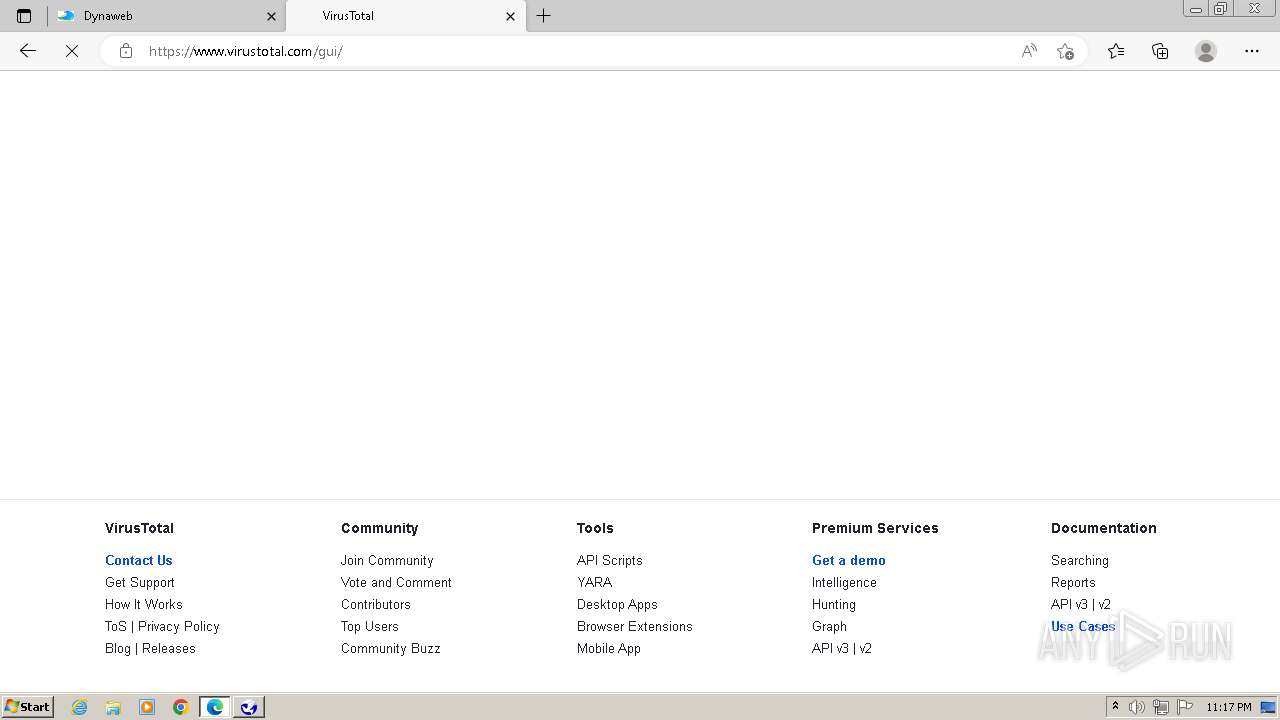Click Join Community link
The image size is (1280, 720).
tap(387, 560)
